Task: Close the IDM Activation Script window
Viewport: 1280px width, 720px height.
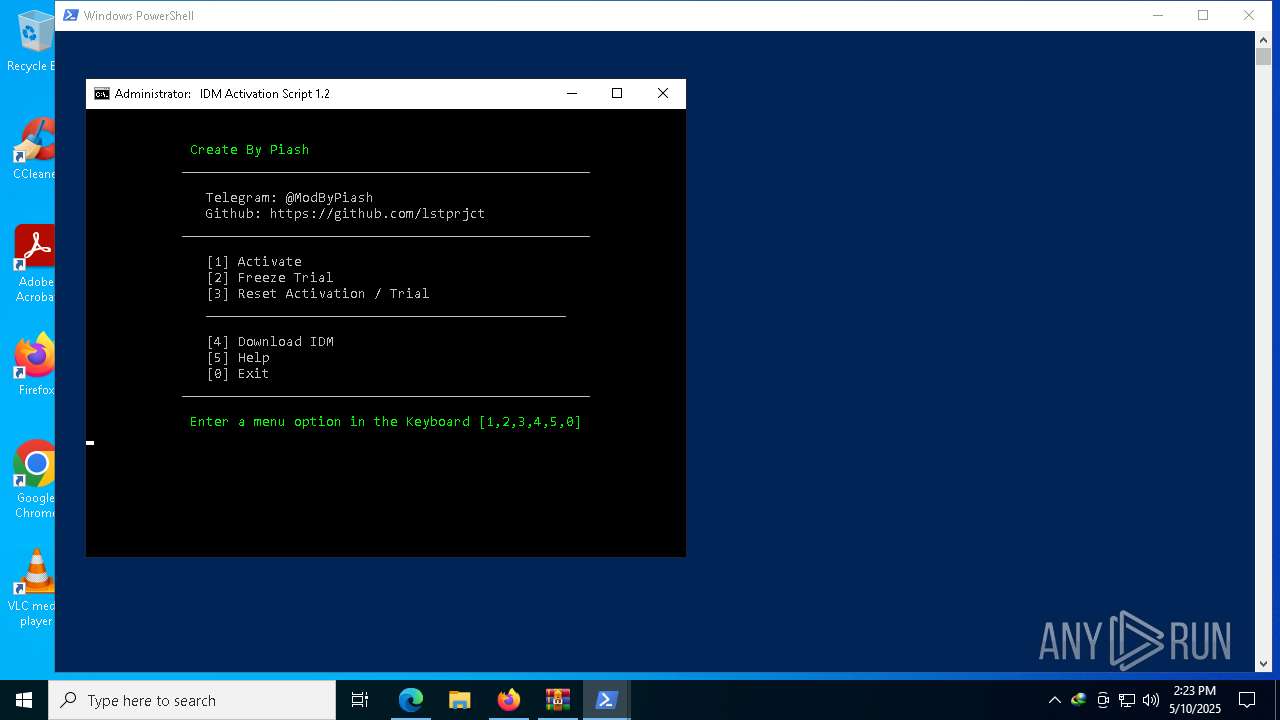Action: pos(662,93)
